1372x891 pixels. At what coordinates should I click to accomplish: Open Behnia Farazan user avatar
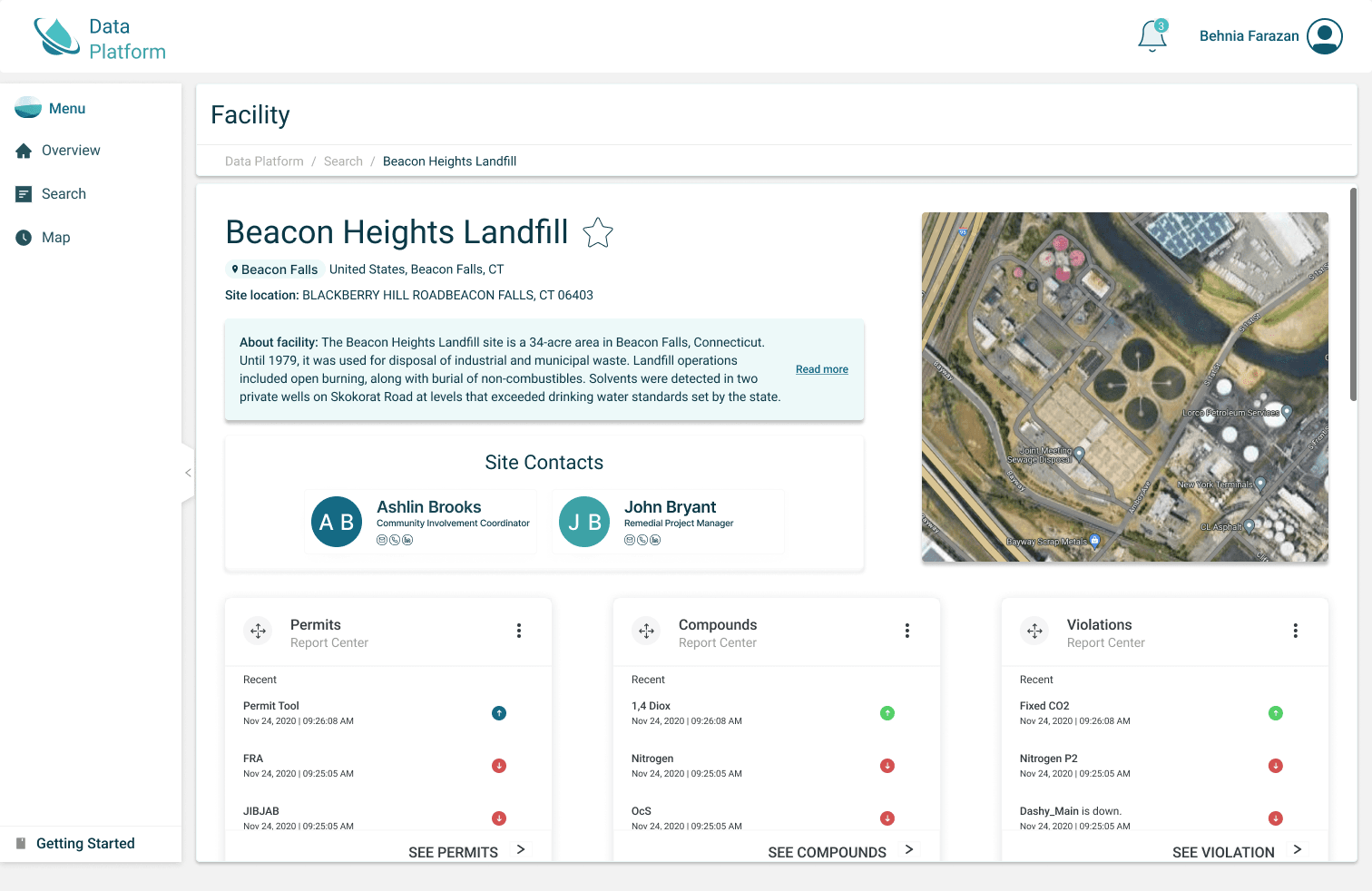click(x=1325, y=36)
